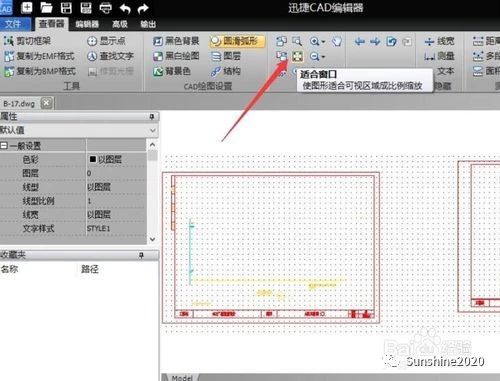
Task: Click the right arrow navigation icon
Action: coord(375,41)
